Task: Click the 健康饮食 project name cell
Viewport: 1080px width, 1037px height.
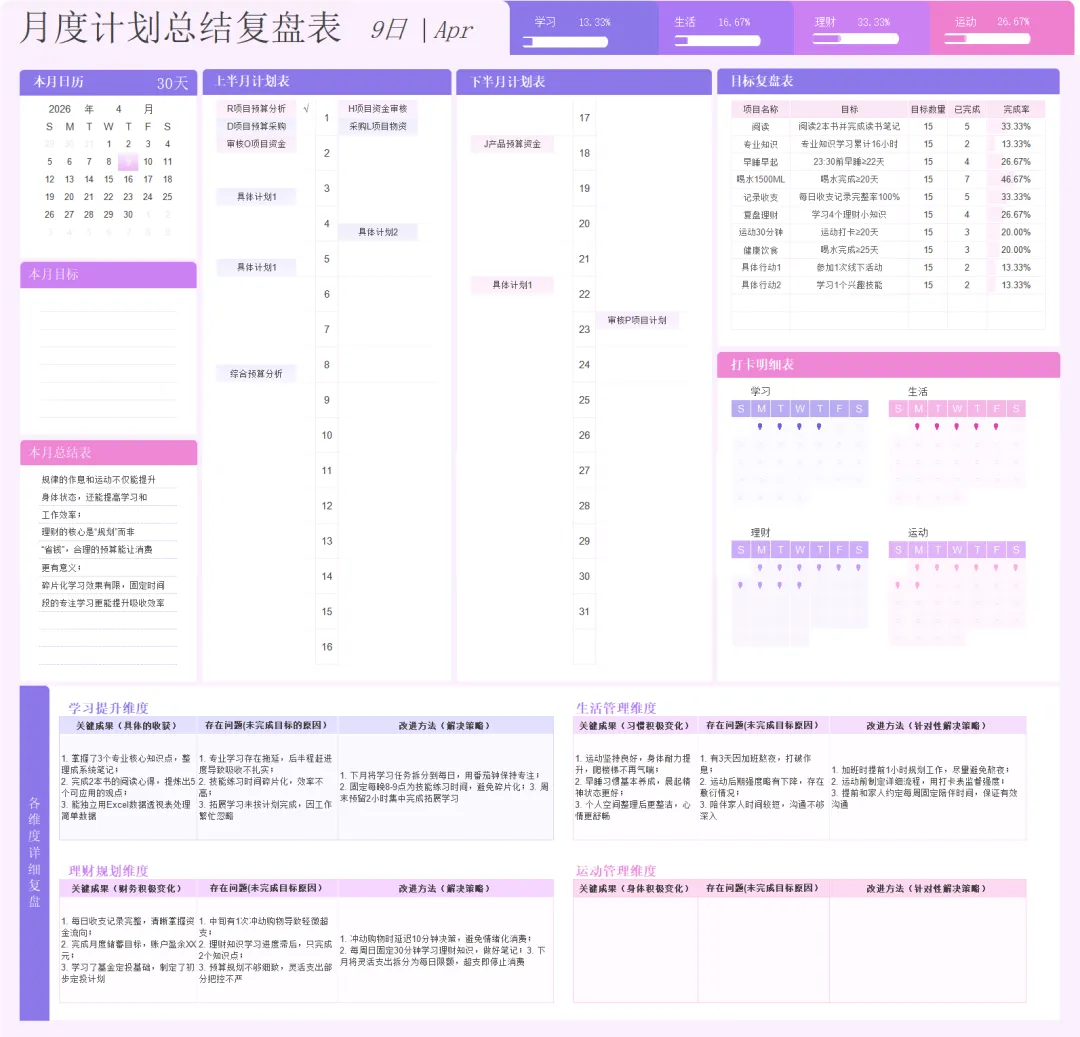Action: pyautogui.click(x=760, y=250)
